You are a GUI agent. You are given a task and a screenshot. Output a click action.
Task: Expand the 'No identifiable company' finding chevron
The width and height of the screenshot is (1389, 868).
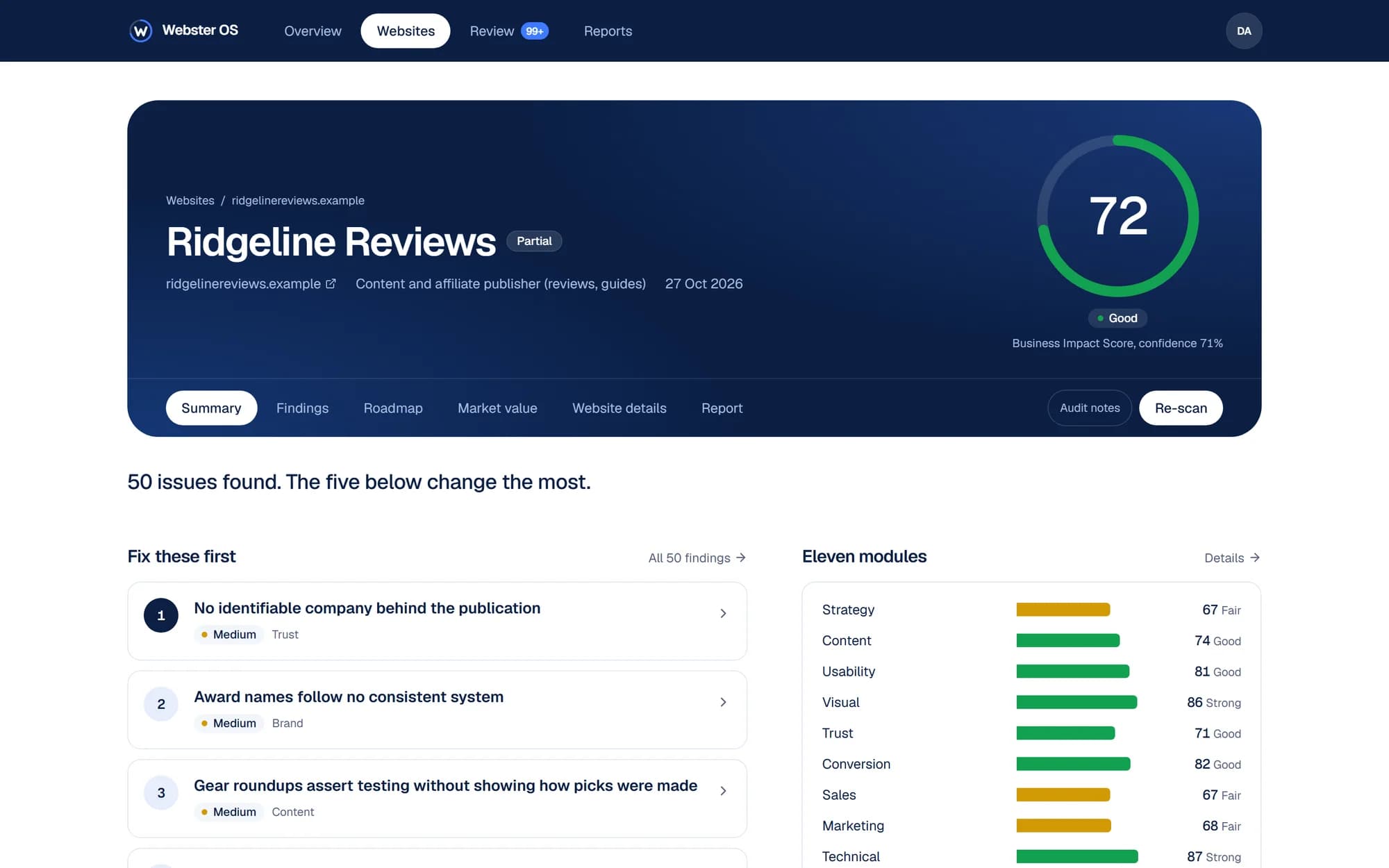723,613
